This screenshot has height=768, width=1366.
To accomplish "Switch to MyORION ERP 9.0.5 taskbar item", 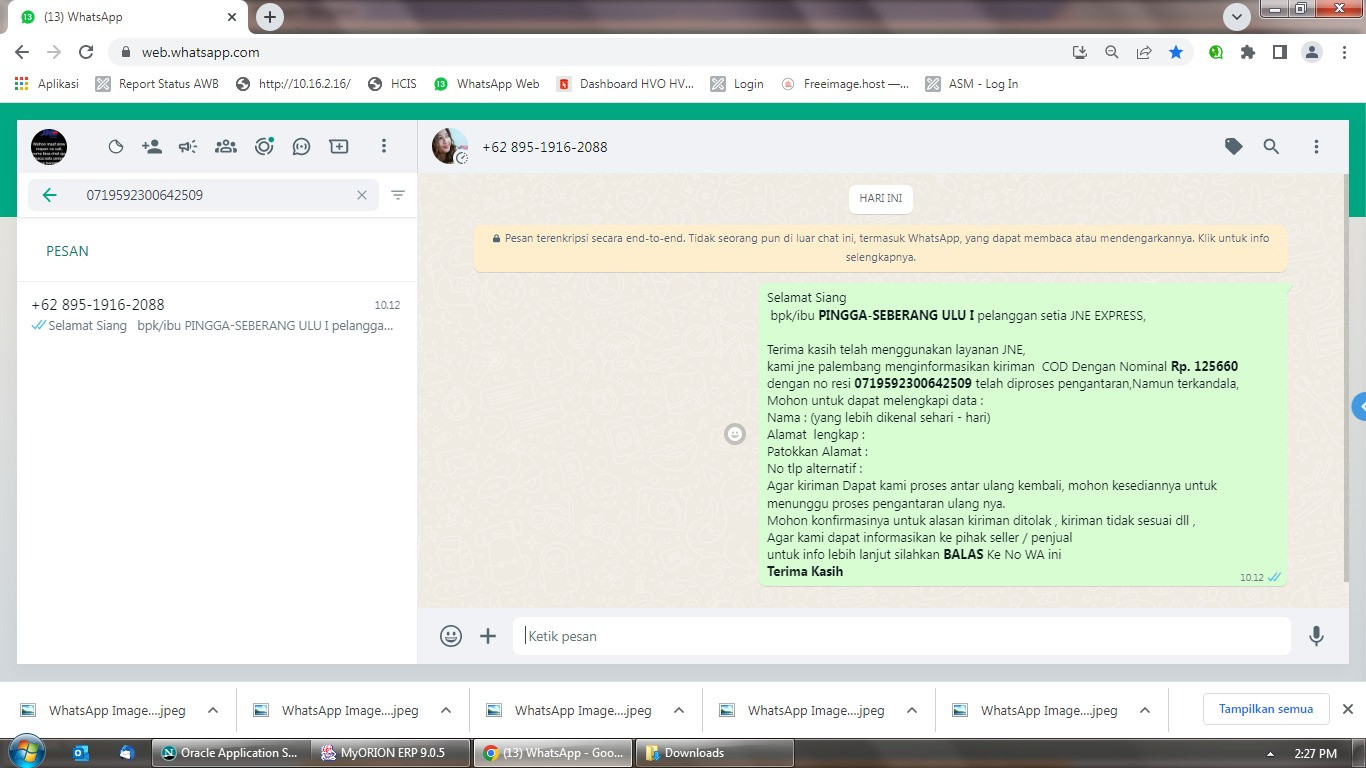I will tap(389, 753).
